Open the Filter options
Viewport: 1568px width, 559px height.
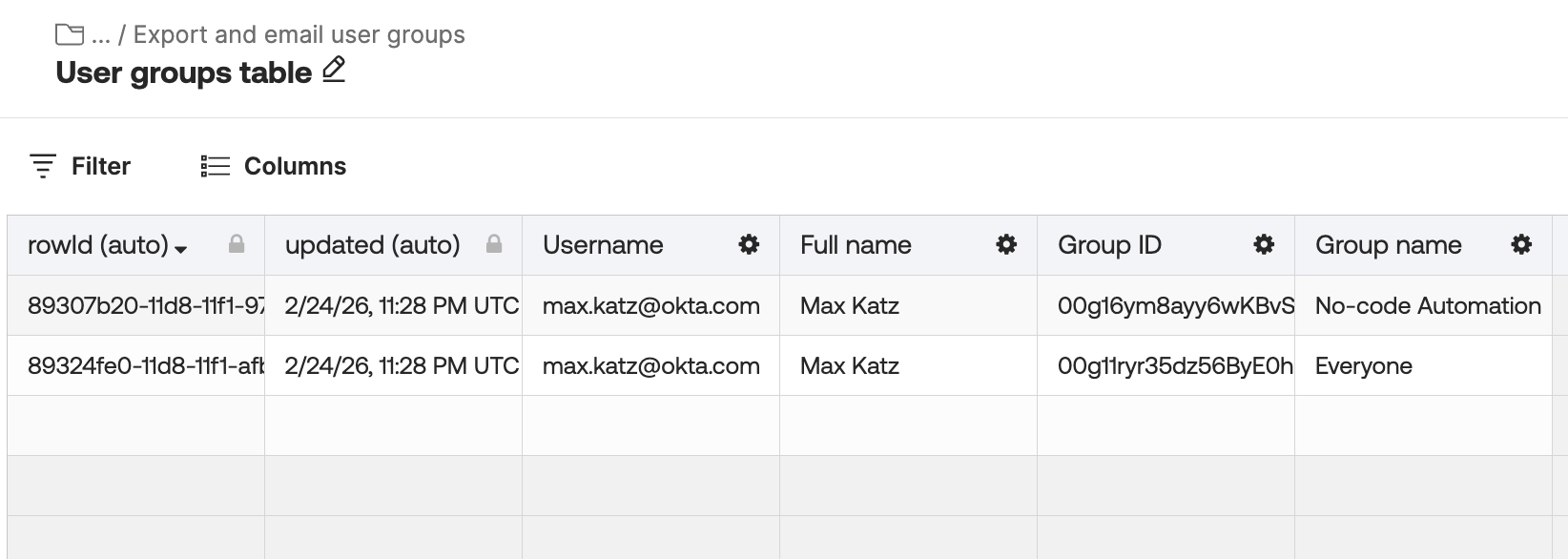80,166
